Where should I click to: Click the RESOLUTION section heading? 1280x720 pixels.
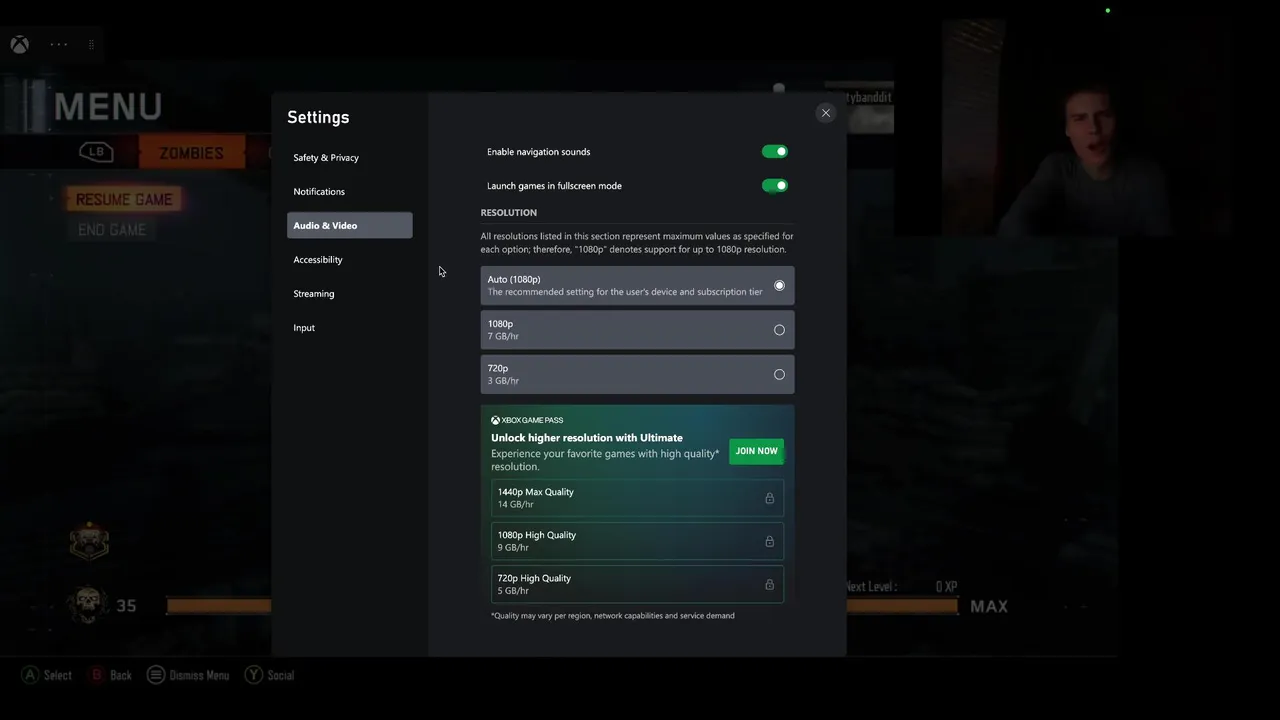point(509,213)
